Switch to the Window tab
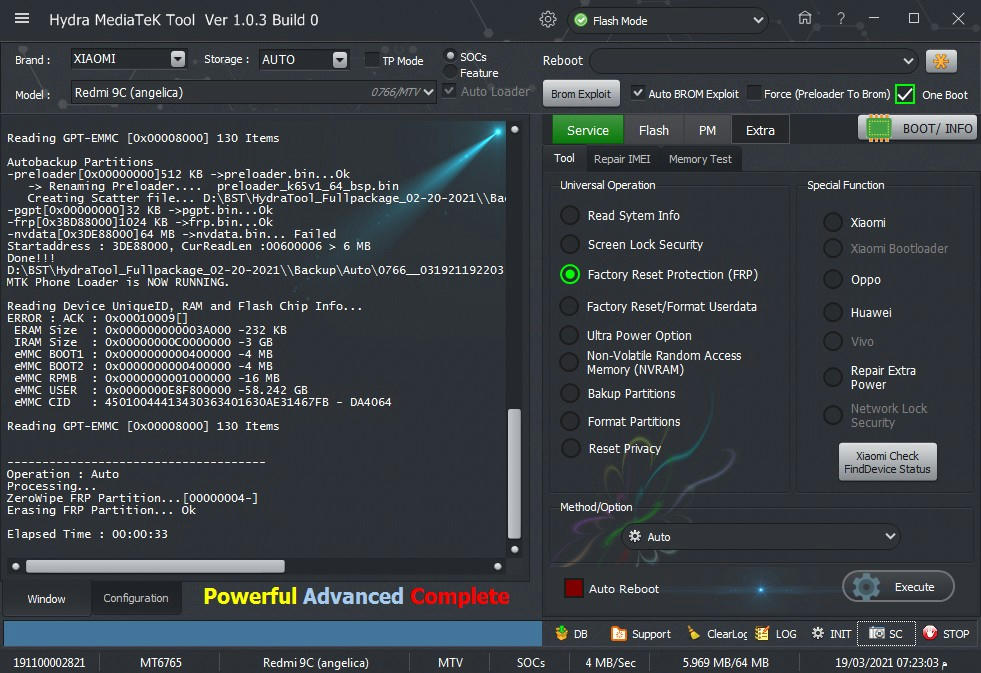The width and height of the screenshot is (981, 673). pos(46,599)
